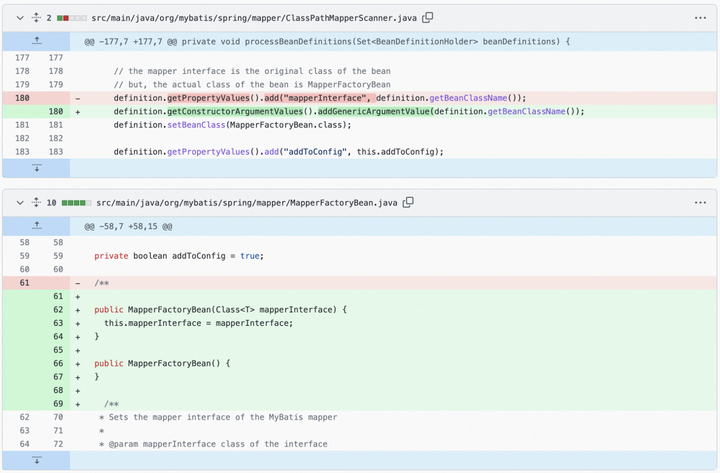Image resolution: width=720 pixels, height=473 pixels.
Task: Copy the MapperFactoryBean.java file path
Action: [408, 202]
